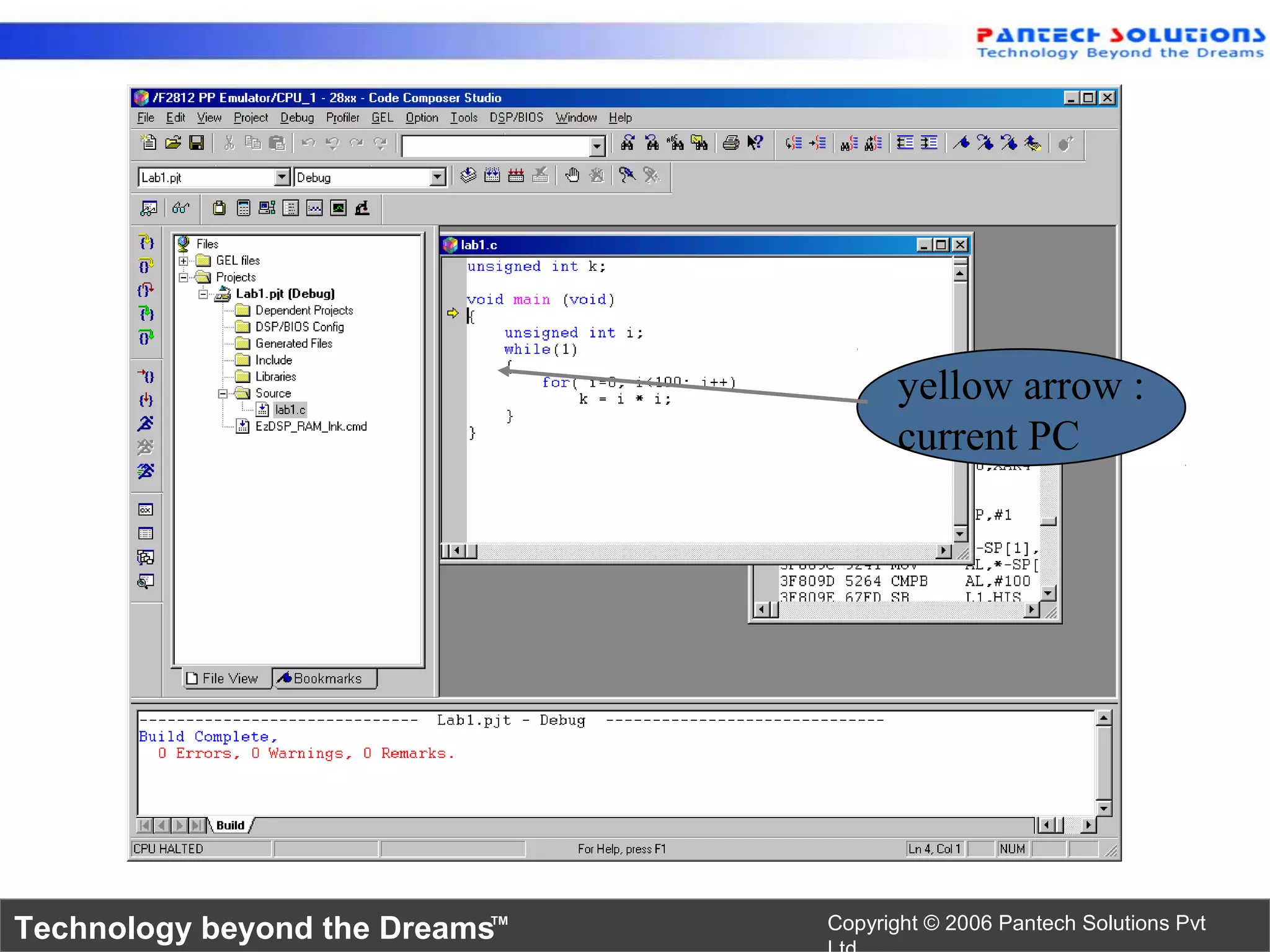
Task: Expand the GEL files tree node
Action: [184, 261]
